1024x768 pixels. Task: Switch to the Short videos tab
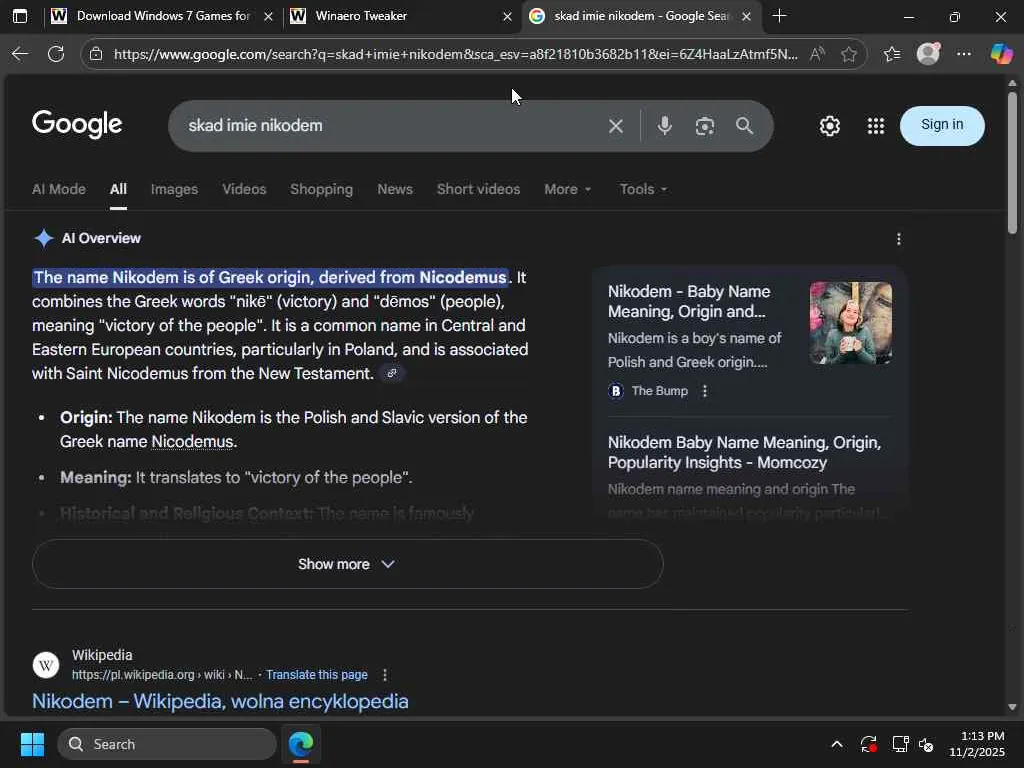479,189
